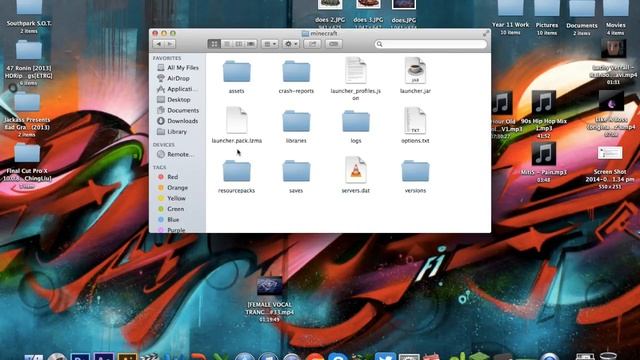Screen dimensions: 640x360
Task: Open the gear Action menu dropdown
Action: [291, 44]
